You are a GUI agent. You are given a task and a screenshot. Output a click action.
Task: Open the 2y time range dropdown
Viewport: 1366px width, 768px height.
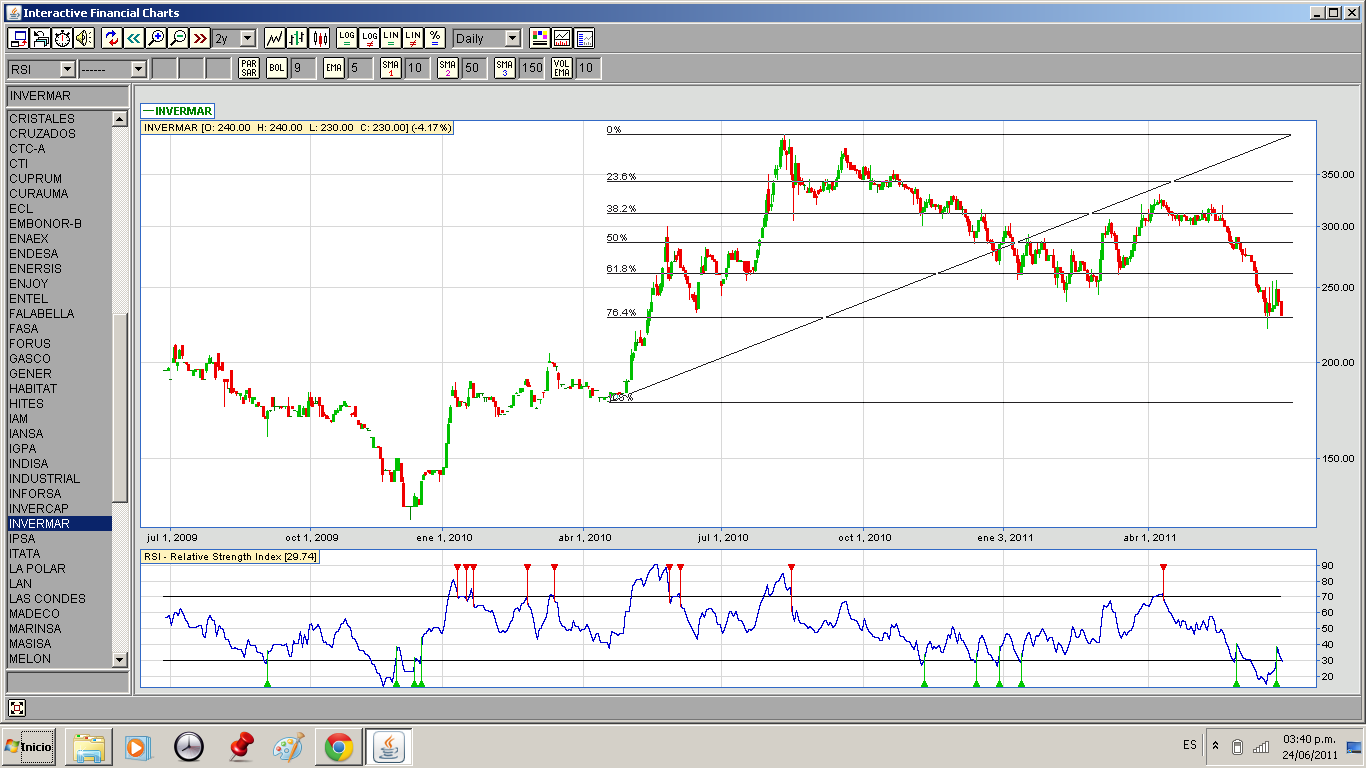point(235,38)
